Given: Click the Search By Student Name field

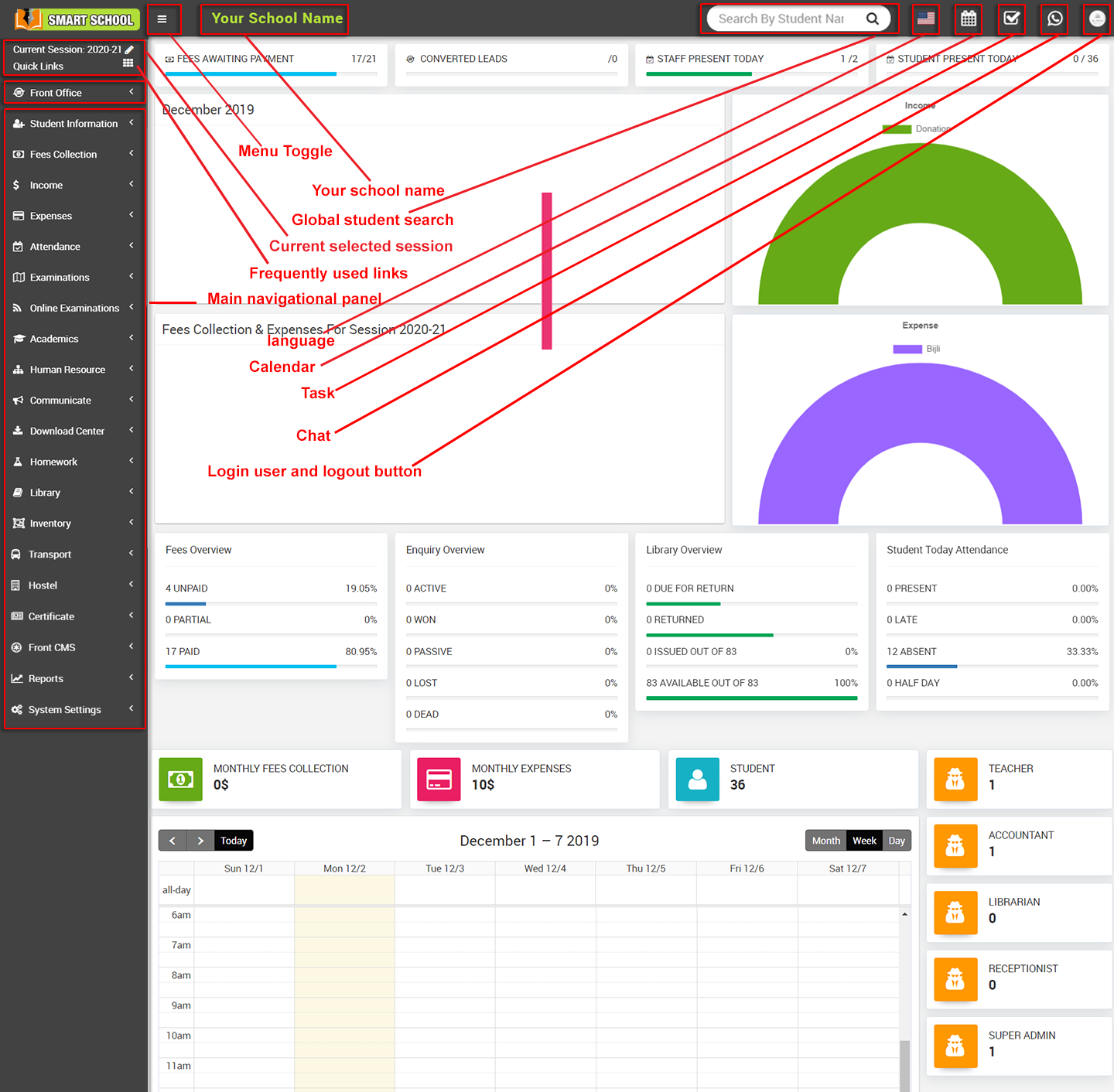Looking at the screenshot, I should point(781,19).
